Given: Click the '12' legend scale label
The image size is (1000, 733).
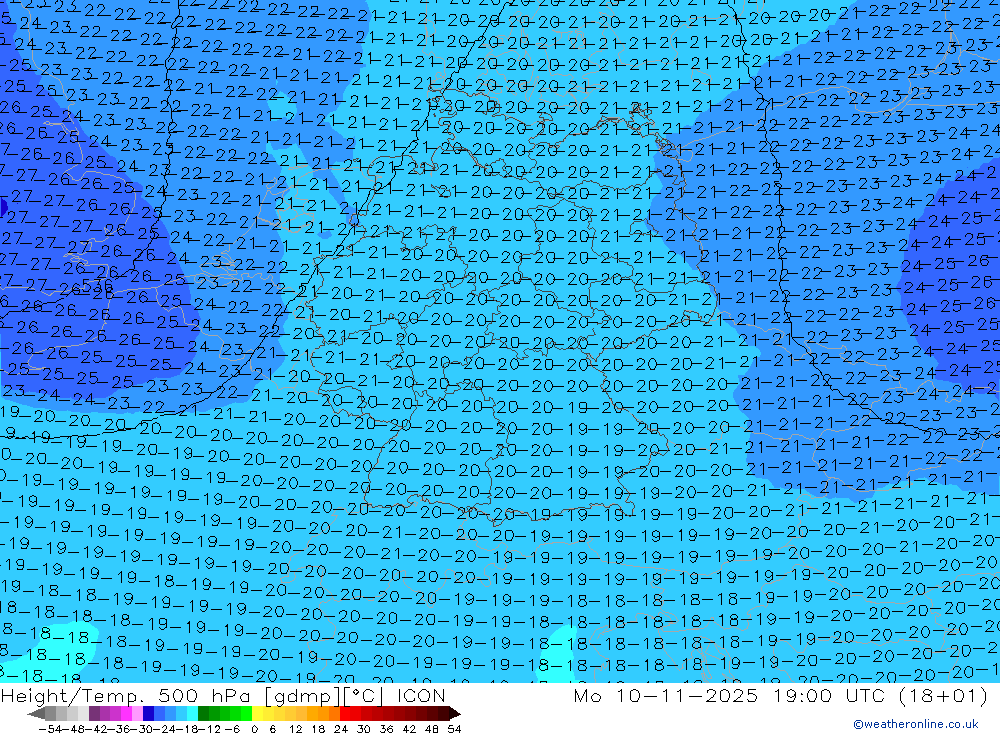Looking at the screenshot, I should click(x=296, y=729).
